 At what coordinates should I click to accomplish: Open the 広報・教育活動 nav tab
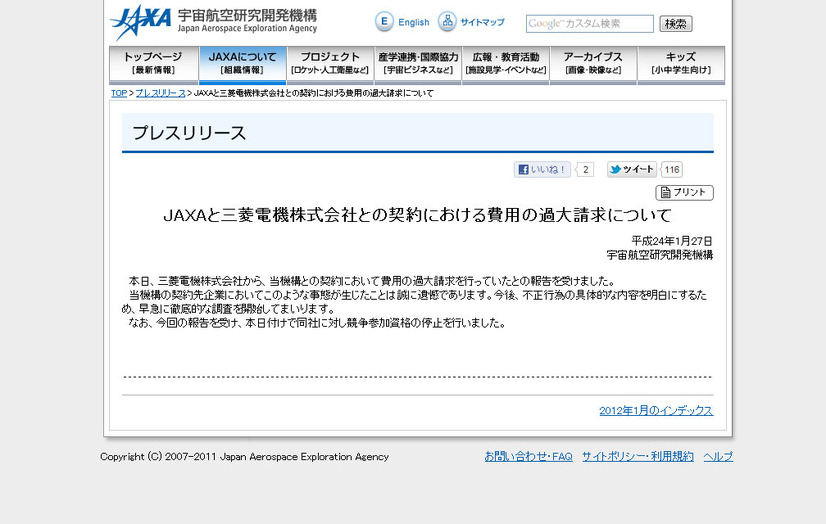click(x=506, y=65)
